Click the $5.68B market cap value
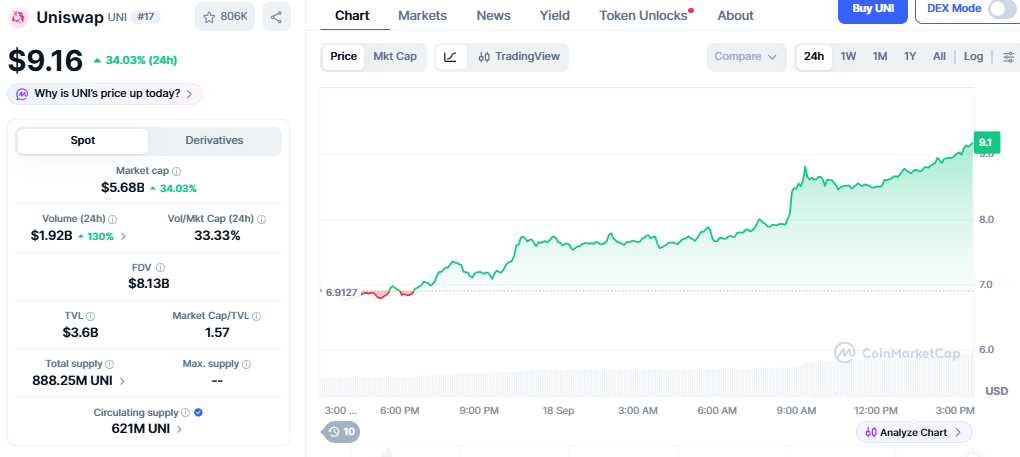Screen dimensions: 1020x457 (122, 188)
